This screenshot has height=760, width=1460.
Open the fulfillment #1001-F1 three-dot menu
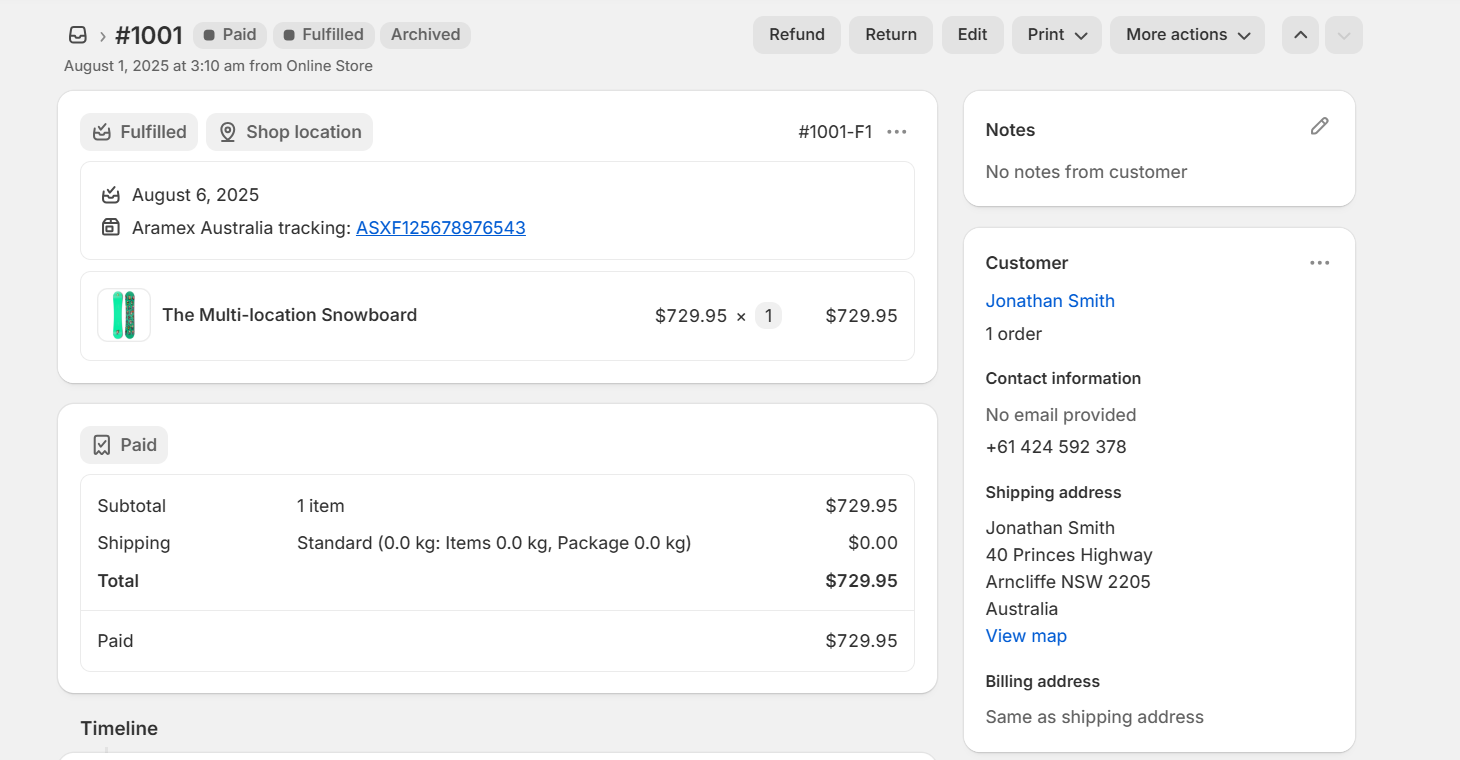(897, 132)
